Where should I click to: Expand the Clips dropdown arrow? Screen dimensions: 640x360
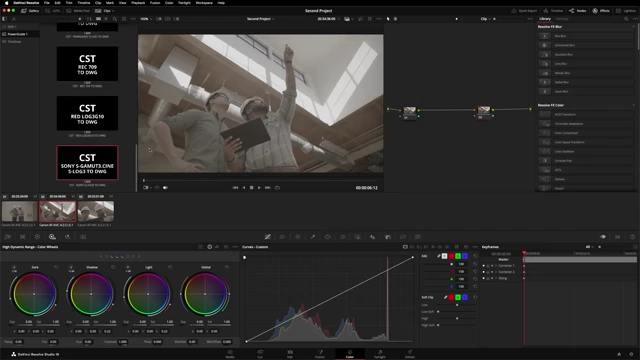click(x=113, y=11)
